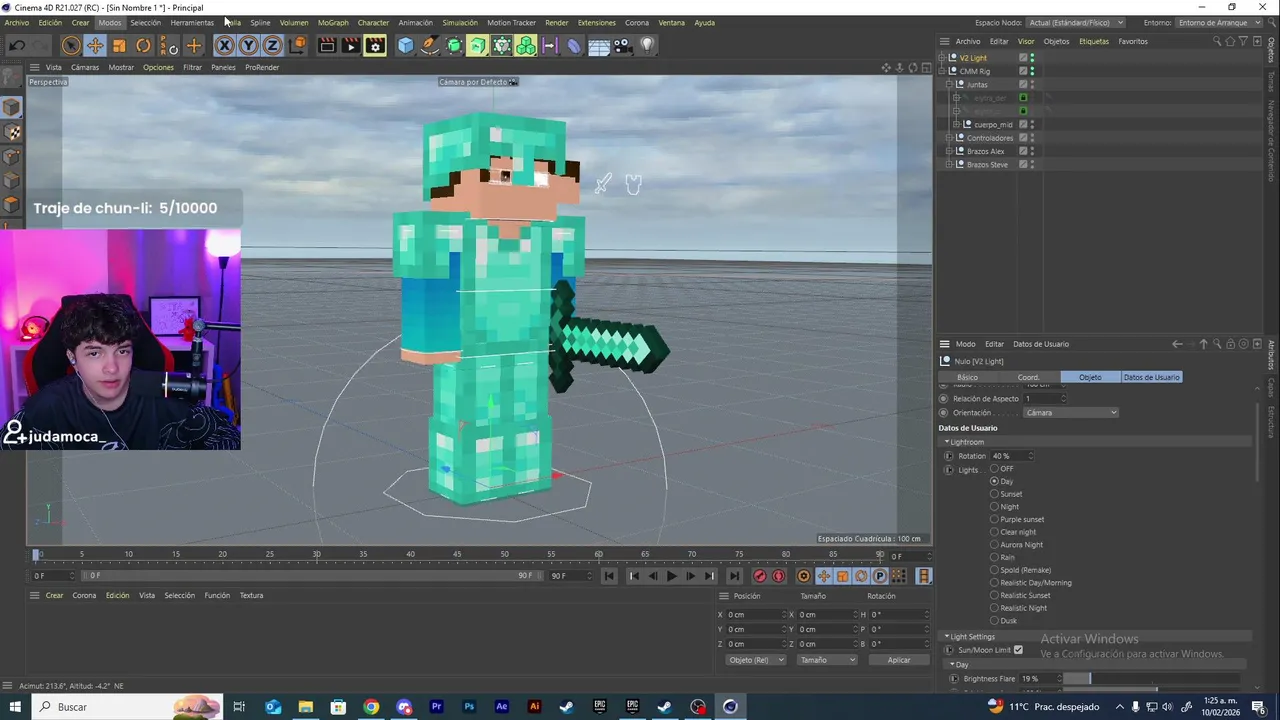The width and height of the screenshot is (1280, 720).
Task: Switch to the Básico attributes tab
Action: point(967,377)
